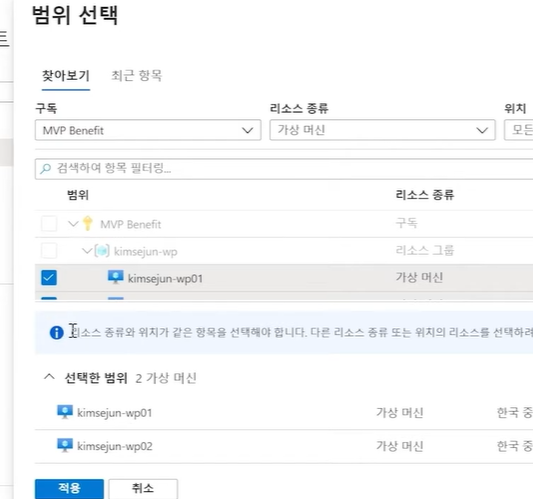
Task: Click the 리소스 종류 column header
Action: pos(425,195)
